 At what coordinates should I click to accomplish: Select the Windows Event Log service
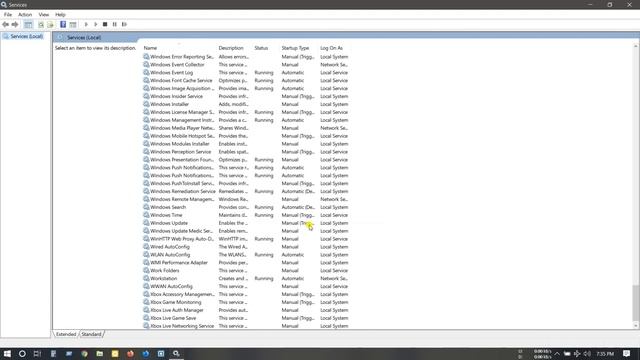pos(246,73)
